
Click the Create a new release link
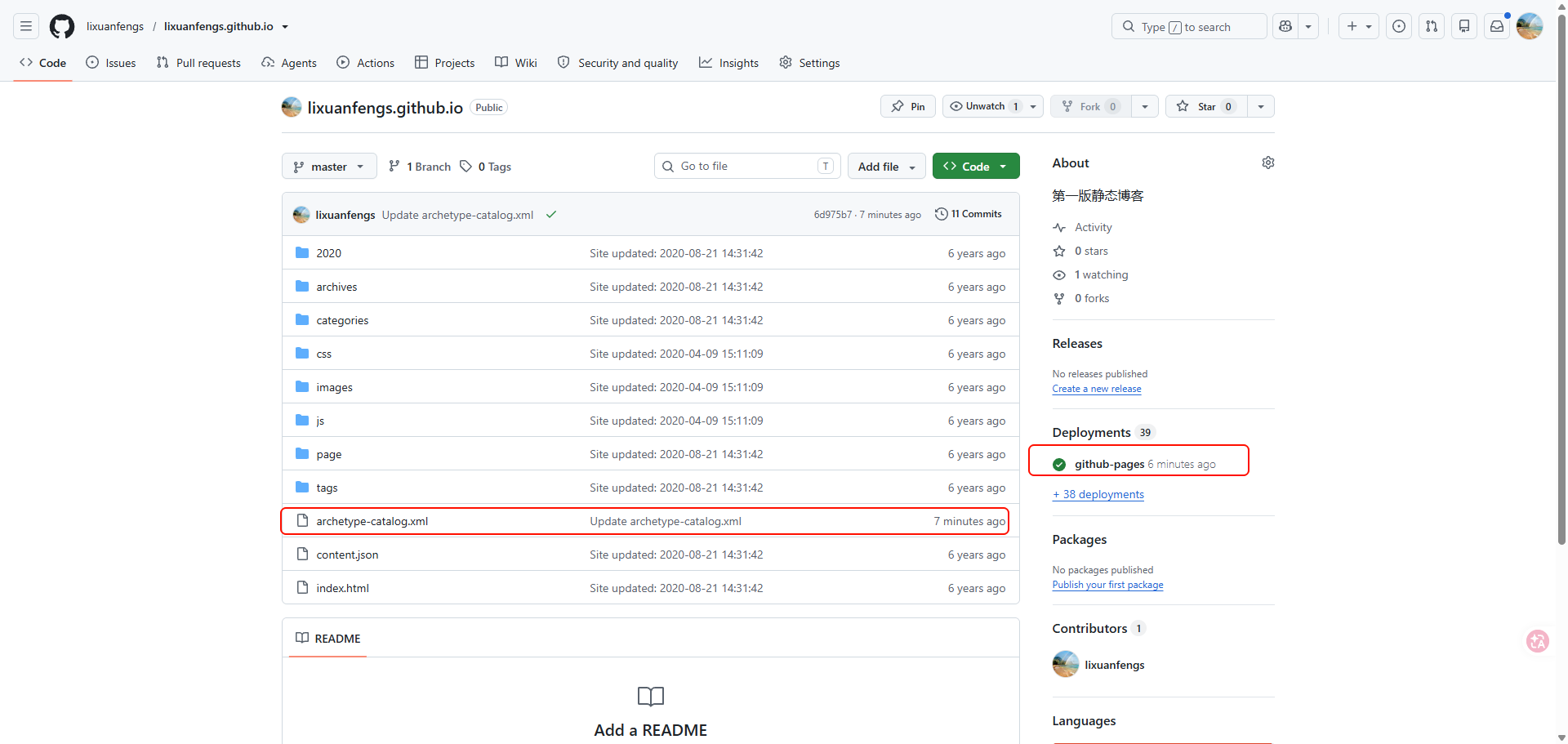[x=1097, y=389]
